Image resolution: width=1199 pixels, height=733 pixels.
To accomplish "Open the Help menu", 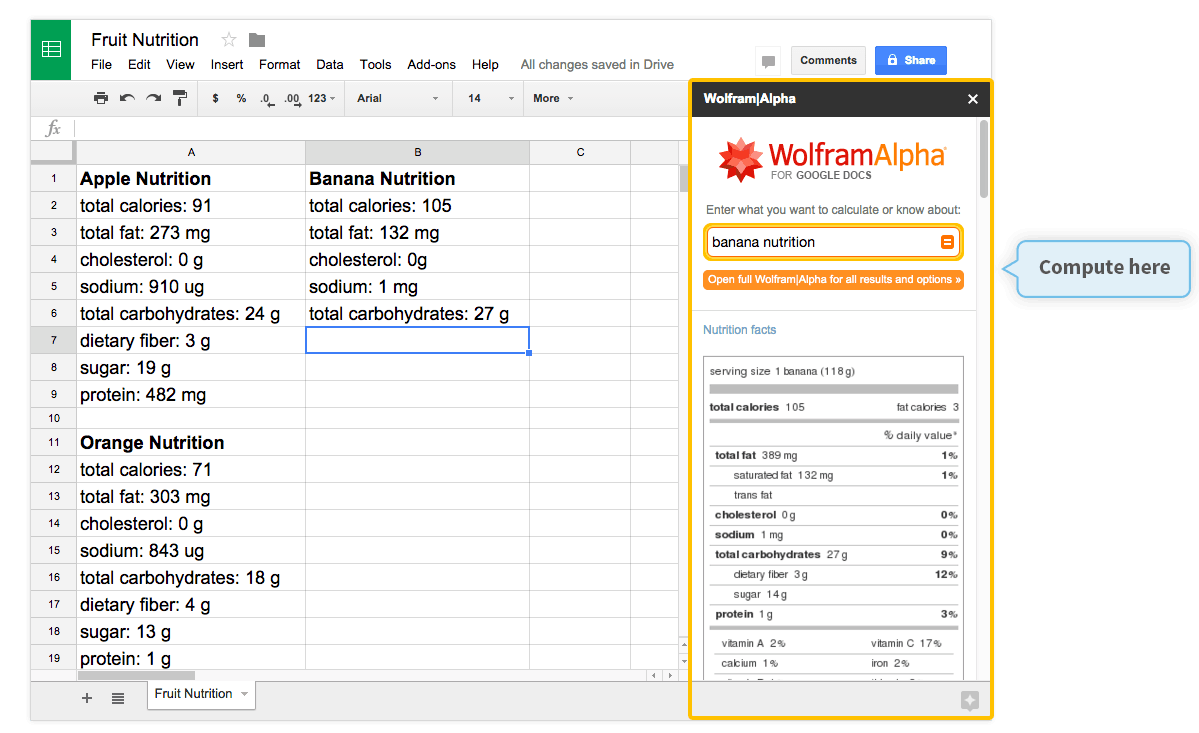I will pyautogui.click(x=485, y=65).
